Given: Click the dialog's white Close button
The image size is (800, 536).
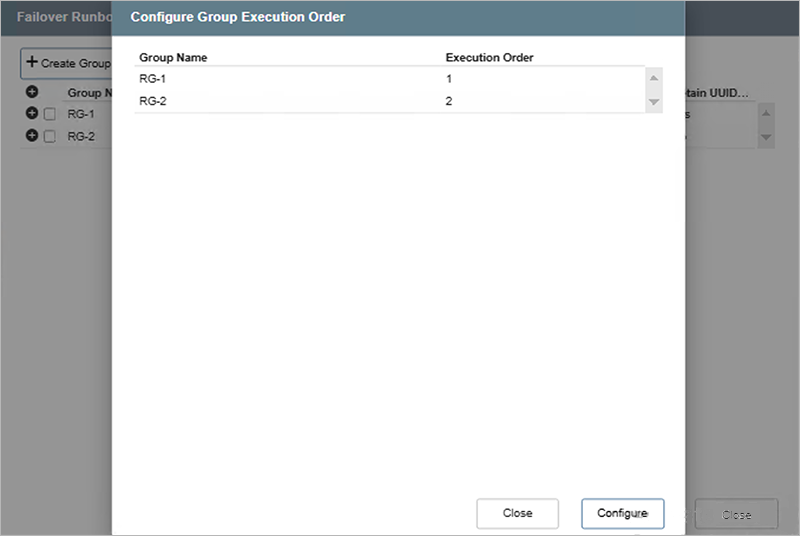Looking at the screenshot, I should tap(517, 513).
